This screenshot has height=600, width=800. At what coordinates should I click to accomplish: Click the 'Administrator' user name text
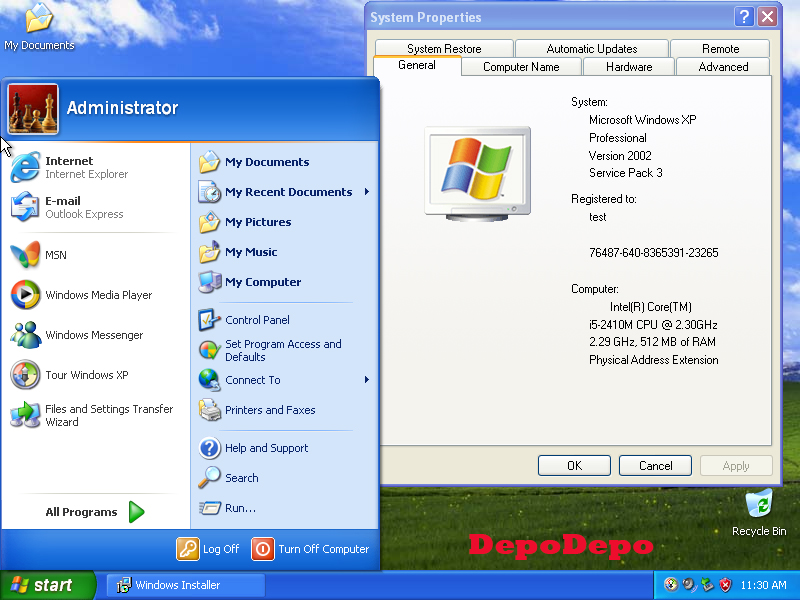(122, 108)
